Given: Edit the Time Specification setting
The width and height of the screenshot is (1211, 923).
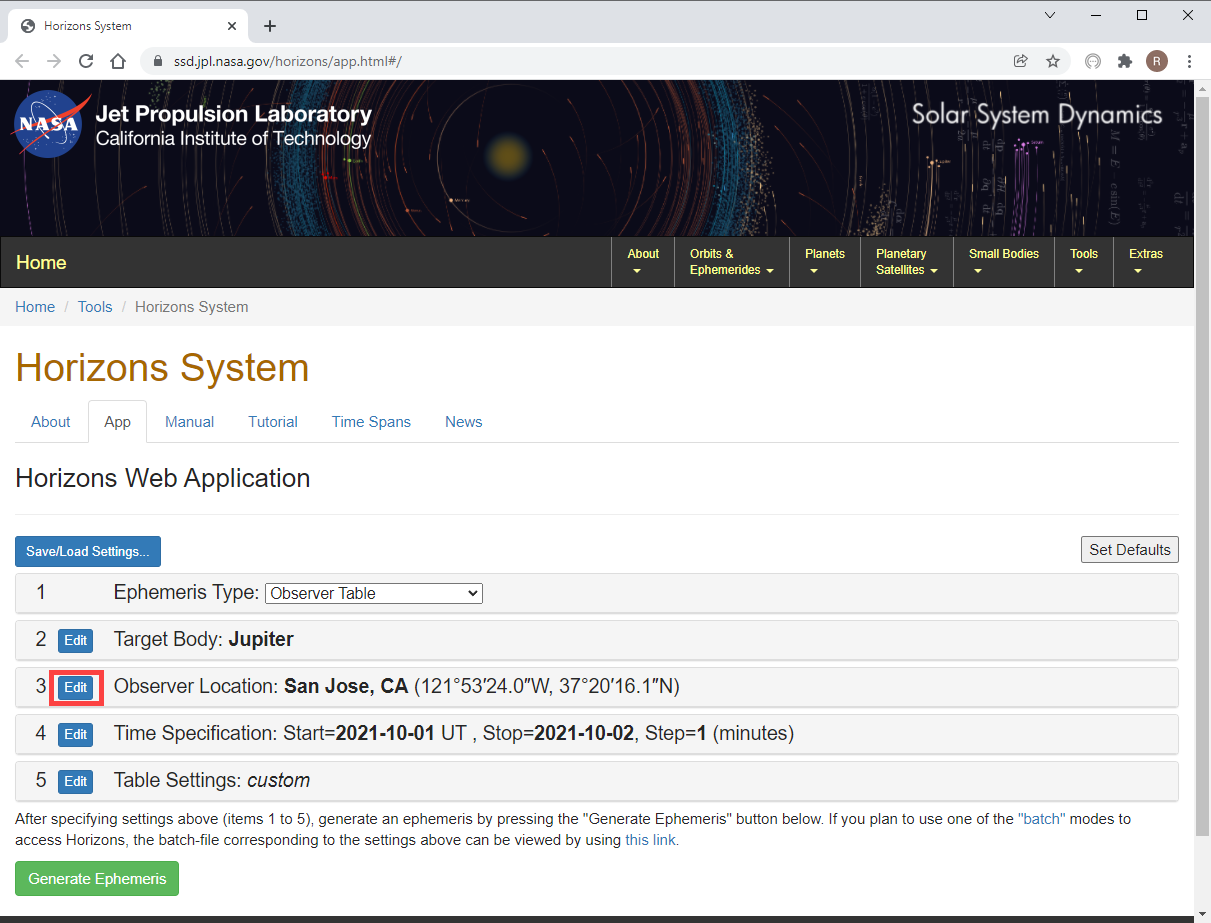Looking at the screenshot, I should pos(76,734).
